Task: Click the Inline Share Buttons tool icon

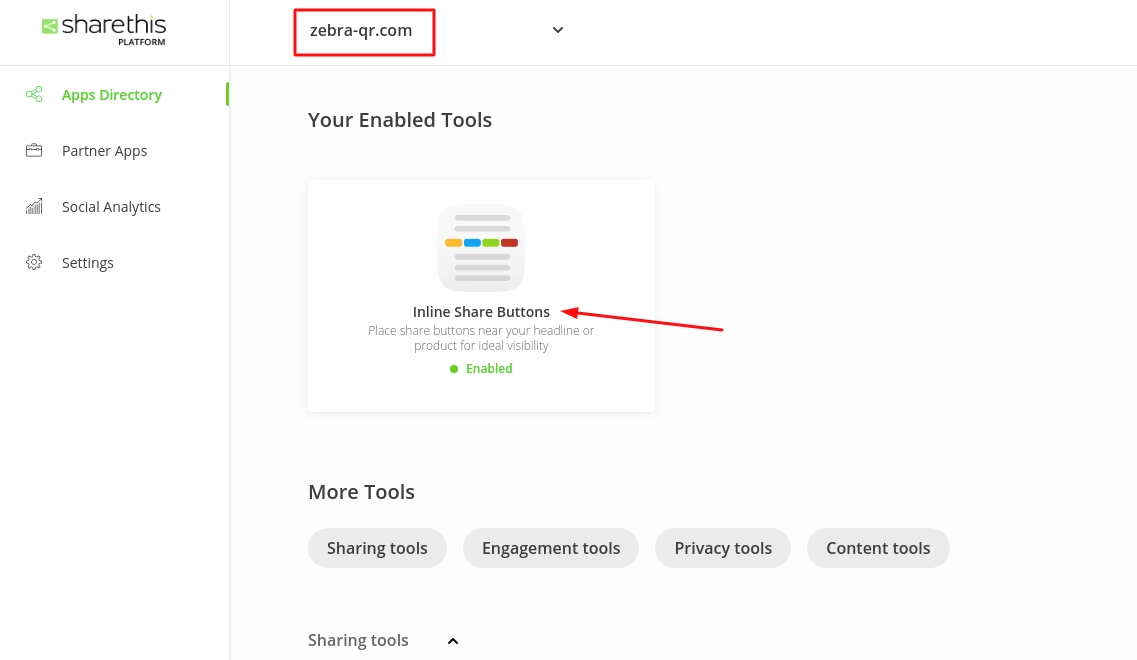Action: pyautogui.click(x=481, y=248)
